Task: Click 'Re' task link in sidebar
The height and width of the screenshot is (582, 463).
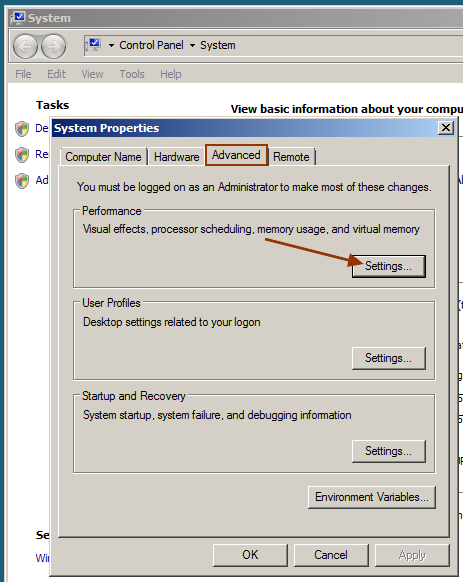Action: pyautogui.click(x=42, y=154)
